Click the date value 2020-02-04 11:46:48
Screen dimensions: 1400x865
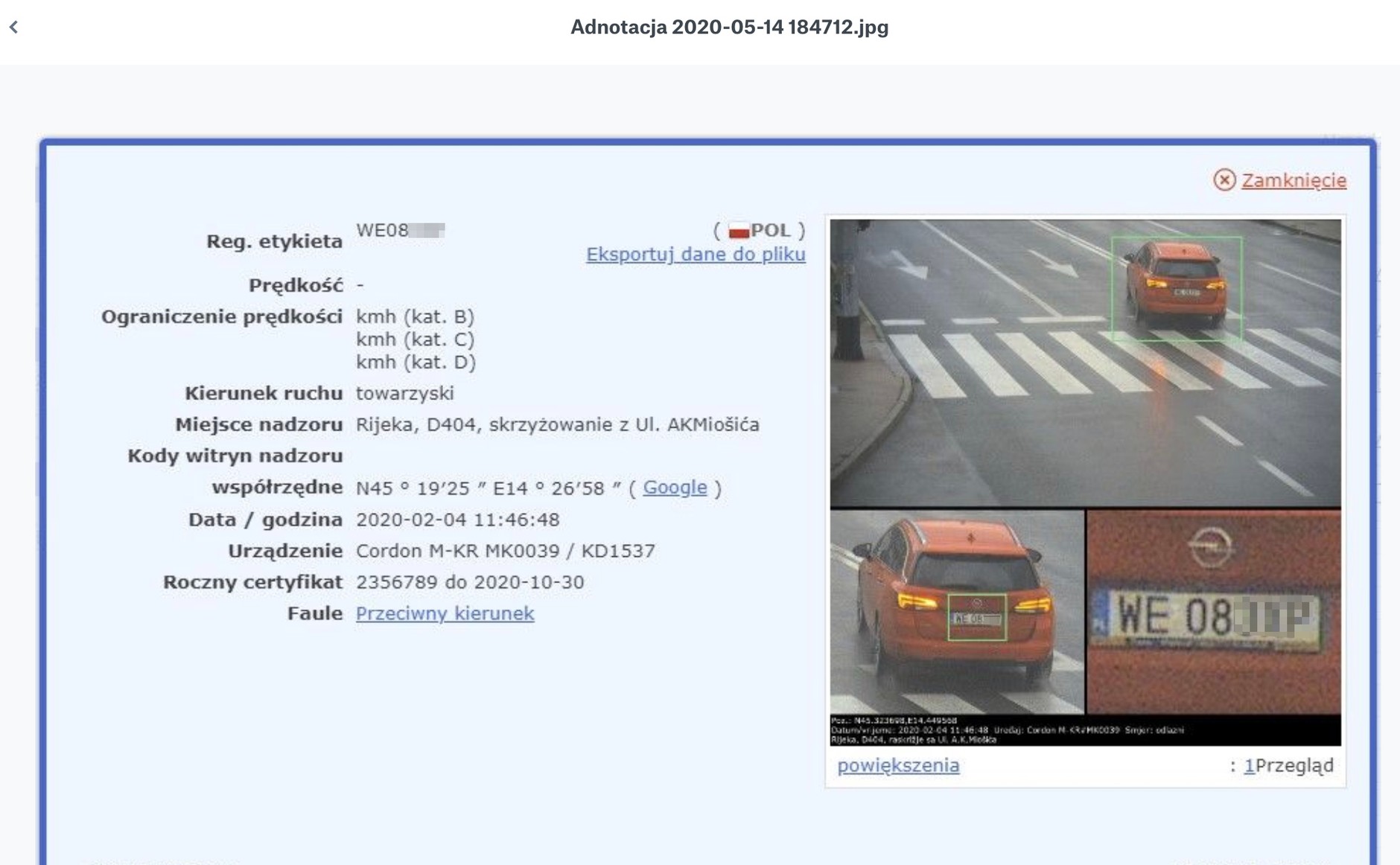point(457,520)
